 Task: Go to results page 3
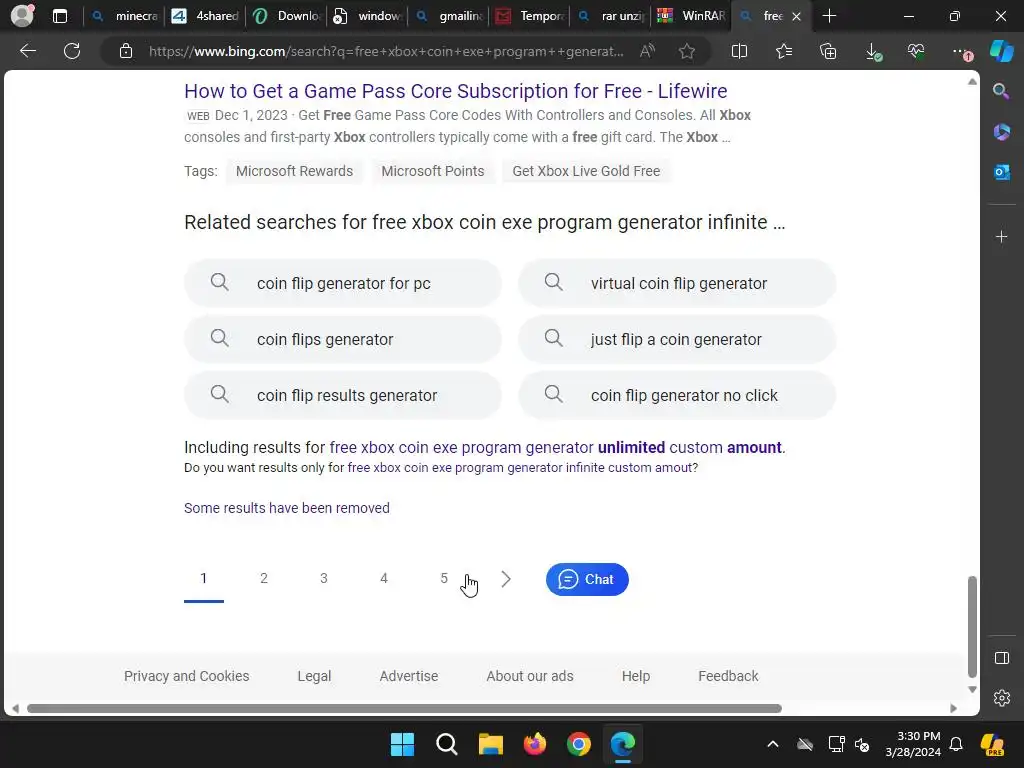tap(323, 579)
